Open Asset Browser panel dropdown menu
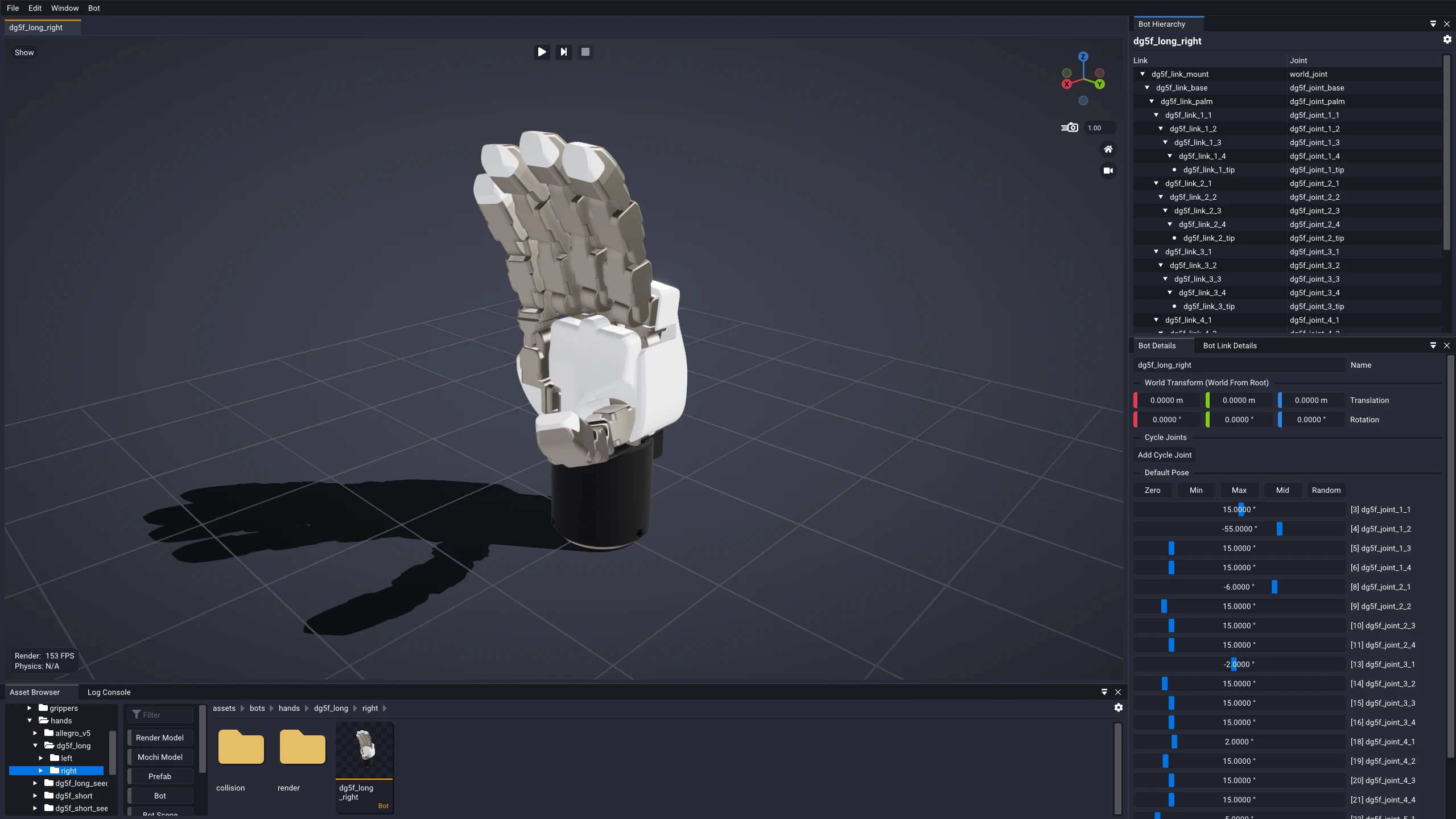1456x819 pixels. (x=1104, y=692)
